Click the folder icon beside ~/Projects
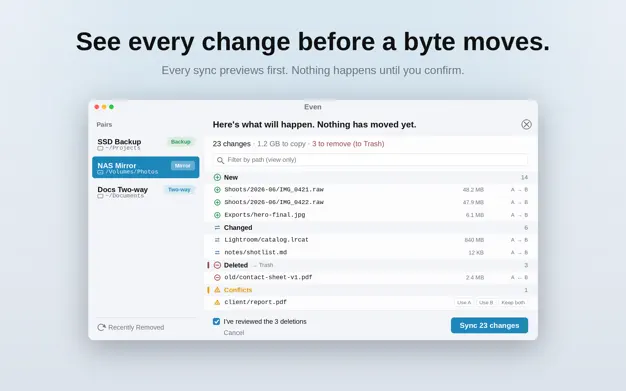The image size is (626, 391). tap(100, 148)
